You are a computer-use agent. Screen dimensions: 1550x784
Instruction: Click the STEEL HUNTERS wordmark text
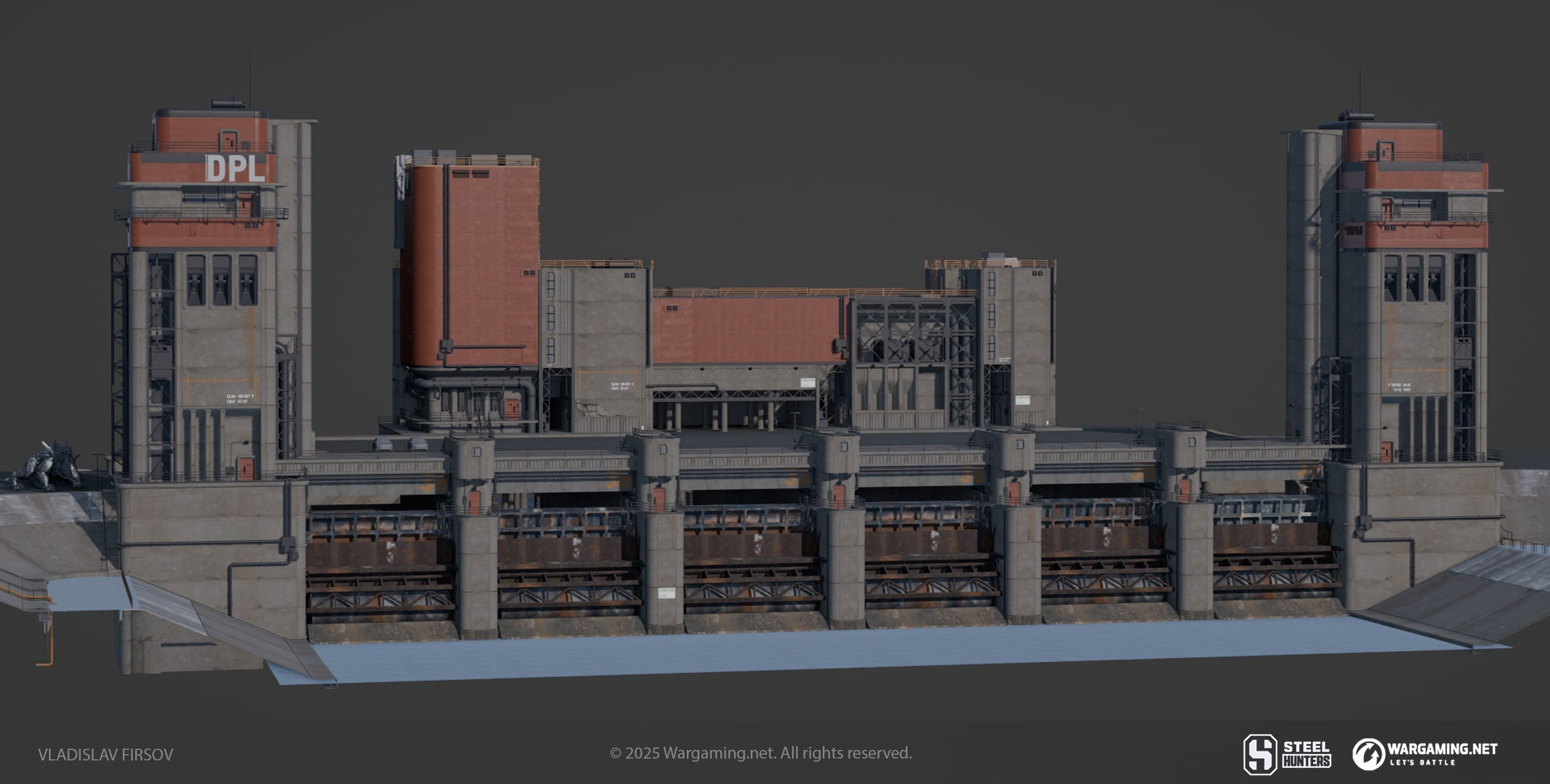click(x=1306, y=754)
